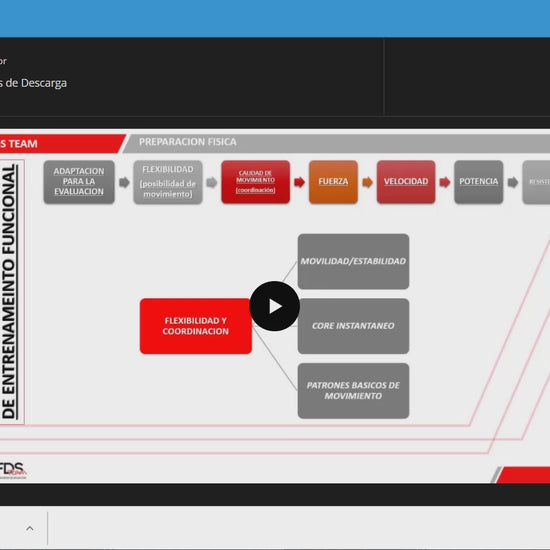Select the CORE INSTANTANEO gray block

pos(353,326)
